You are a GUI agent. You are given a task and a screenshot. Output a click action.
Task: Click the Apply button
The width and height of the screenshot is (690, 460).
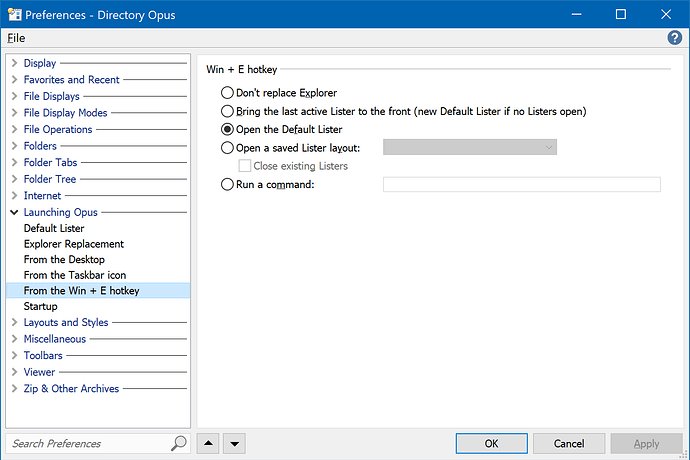point(646,443)
